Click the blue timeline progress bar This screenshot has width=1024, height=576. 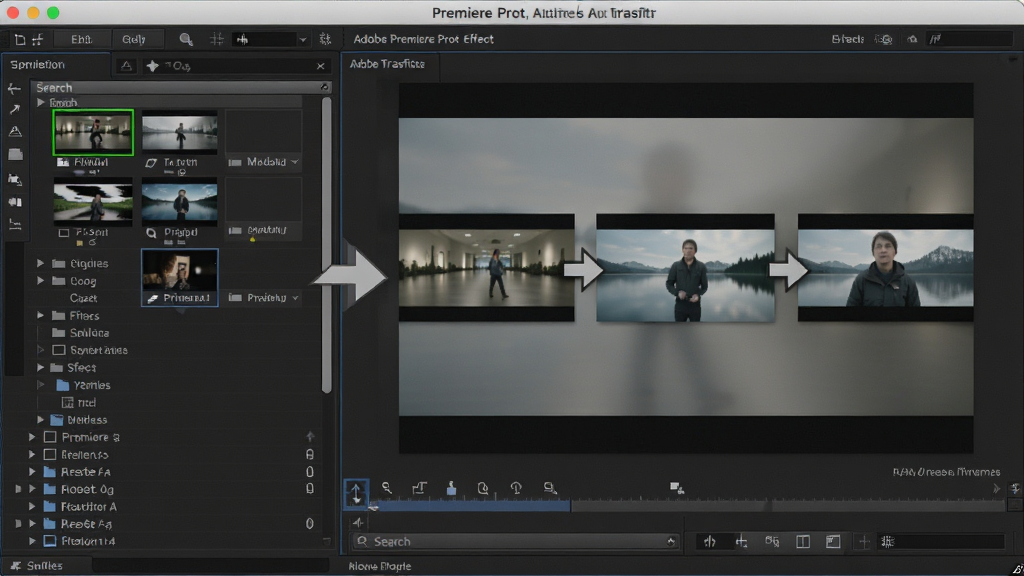coord(470,505)
